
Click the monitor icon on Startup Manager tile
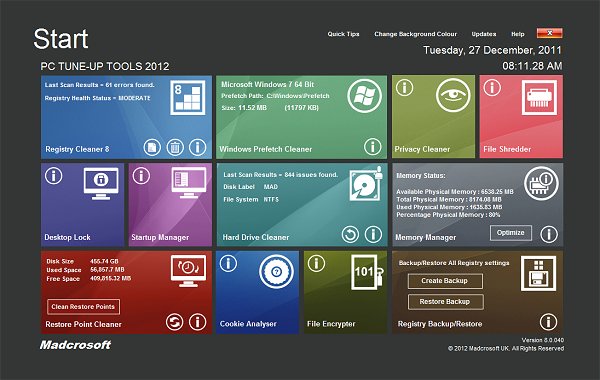[x=189, y=183]
